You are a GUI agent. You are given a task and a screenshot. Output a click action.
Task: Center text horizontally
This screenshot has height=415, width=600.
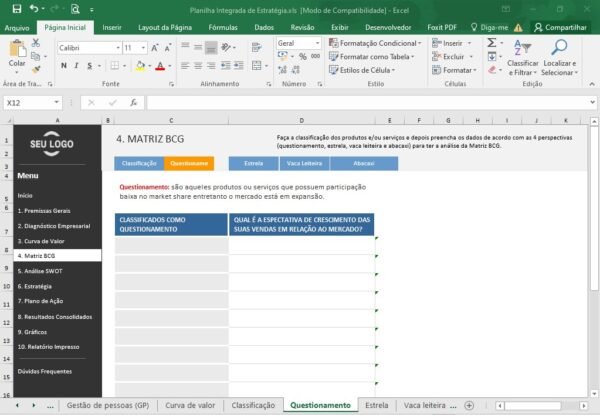coord(198,66)
